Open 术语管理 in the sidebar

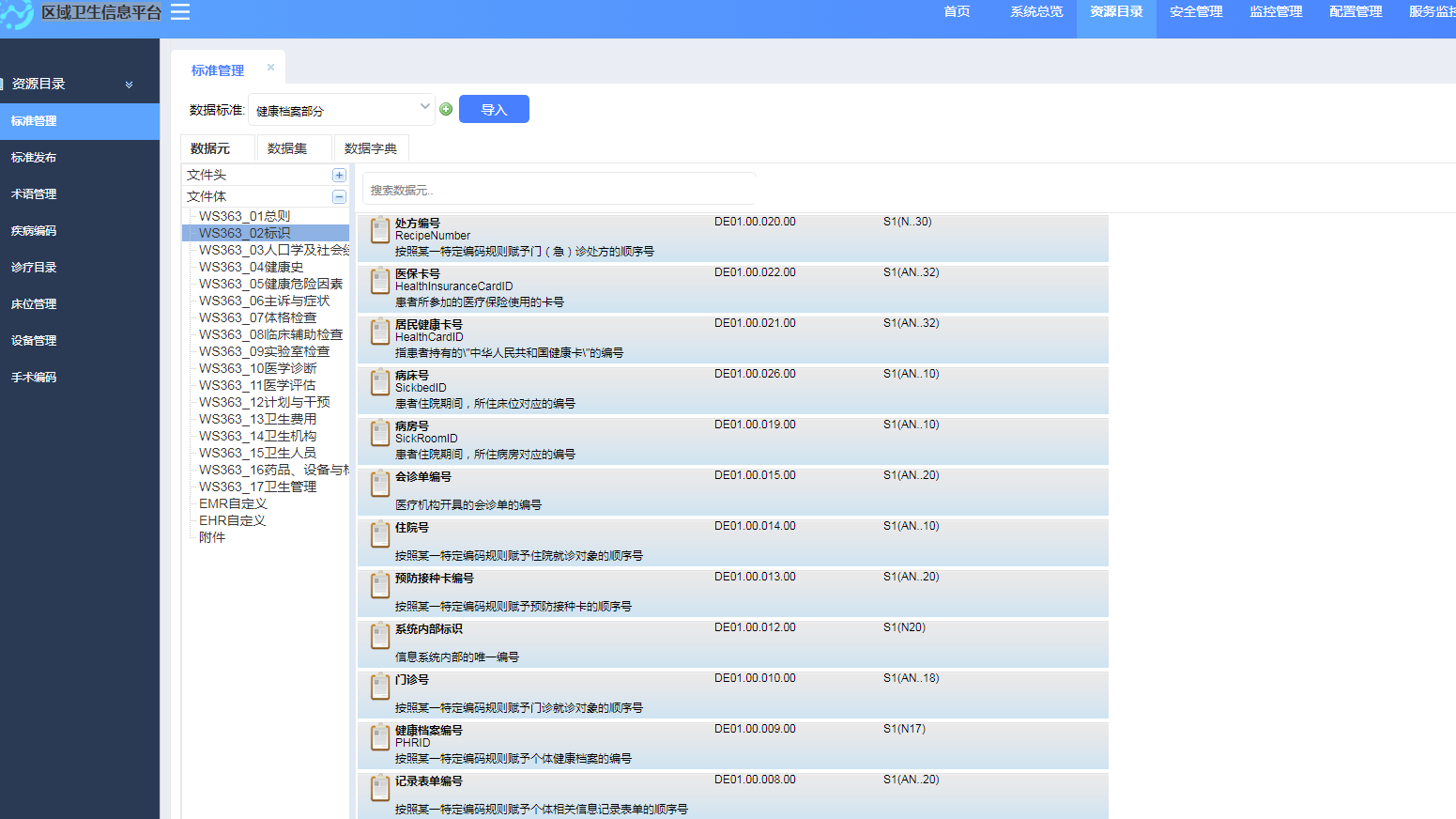80,194
